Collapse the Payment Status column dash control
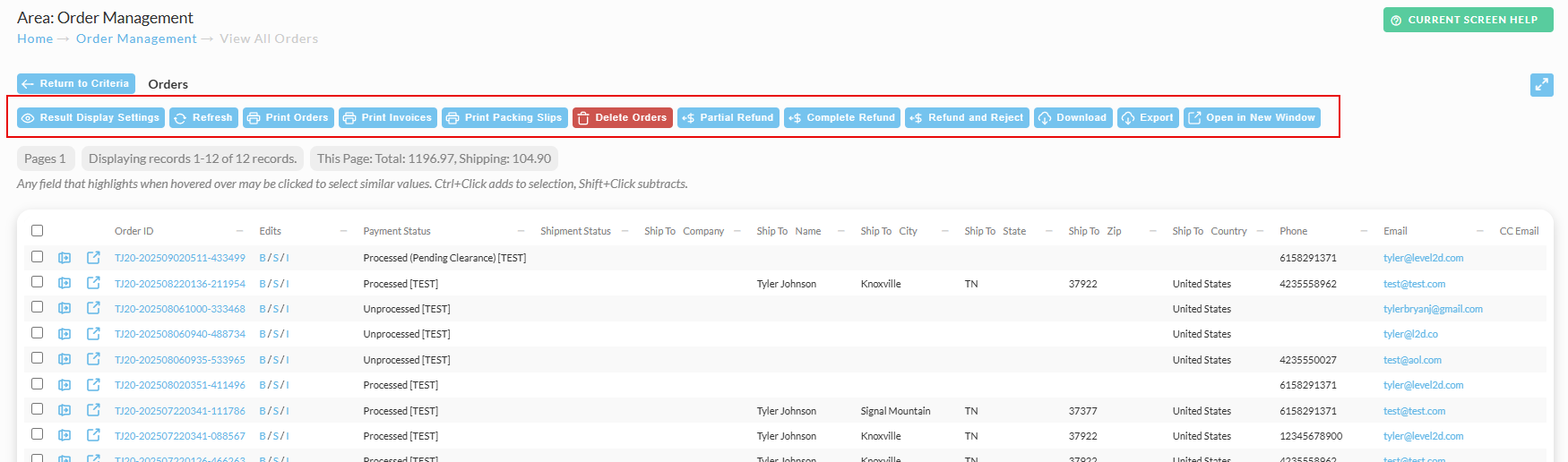This screenshot has height=462, width=1568. tap(521, 231)
